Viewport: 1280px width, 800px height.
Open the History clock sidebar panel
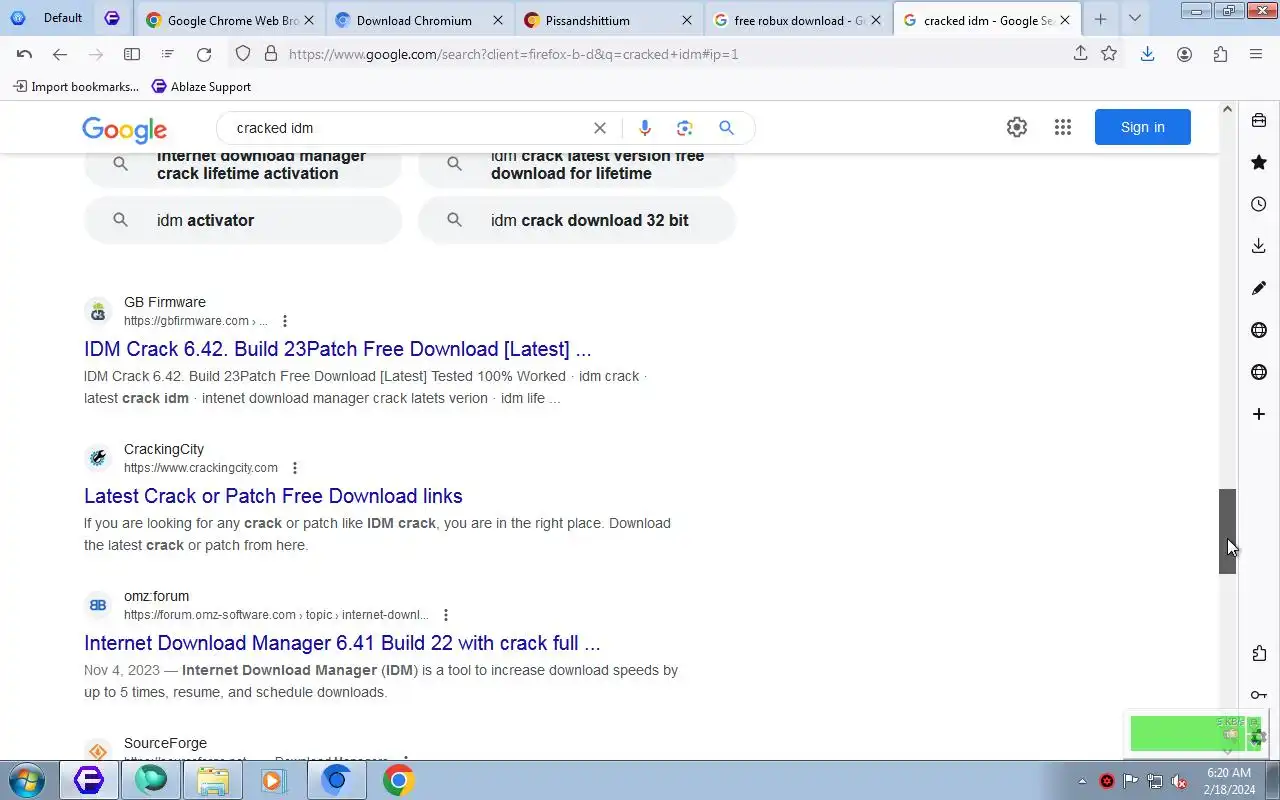click(x=1259, y=204)
